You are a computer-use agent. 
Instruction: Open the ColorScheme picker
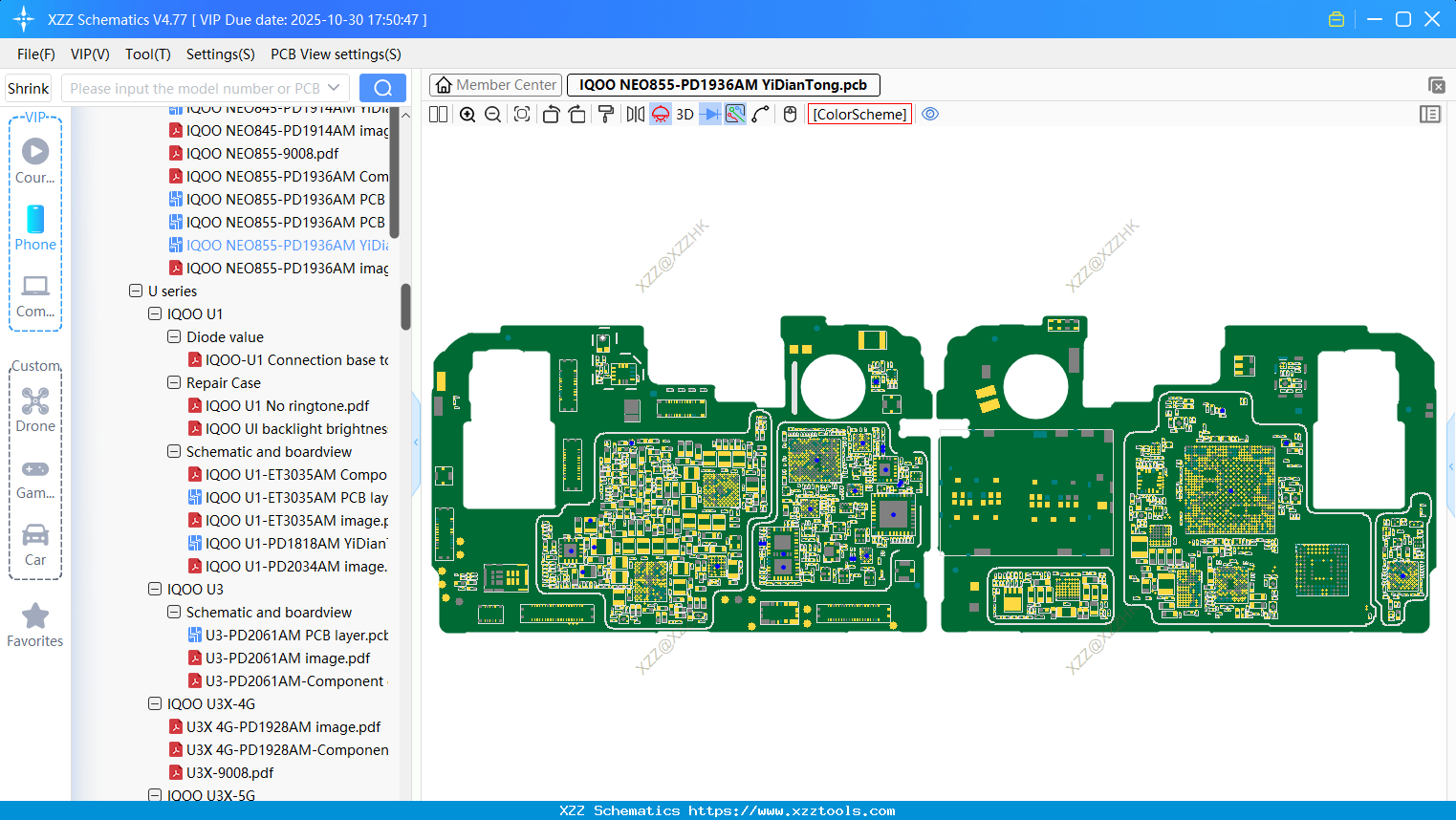tap(858, 114)
